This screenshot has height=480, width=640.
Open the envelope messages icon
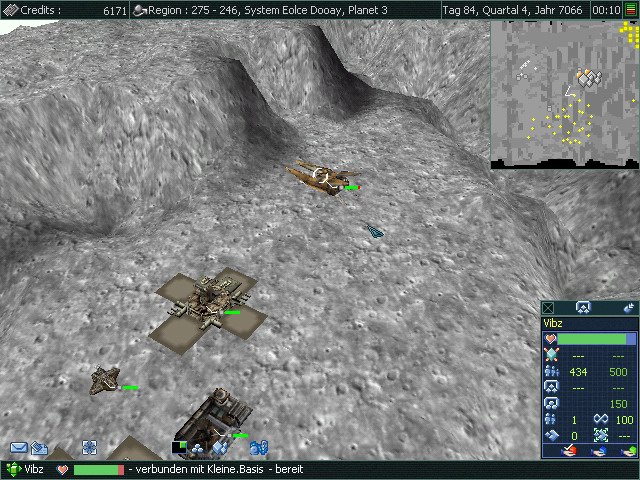click(x=18, y=448)
